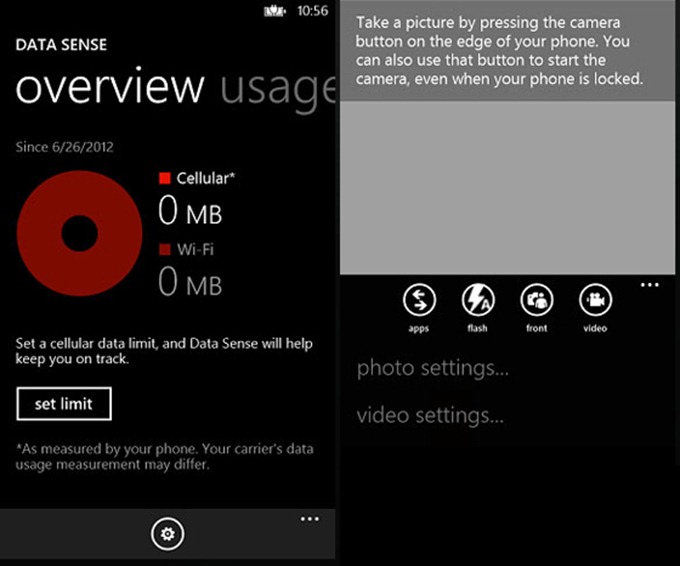Select the overview pivot tab

(110, 86)
